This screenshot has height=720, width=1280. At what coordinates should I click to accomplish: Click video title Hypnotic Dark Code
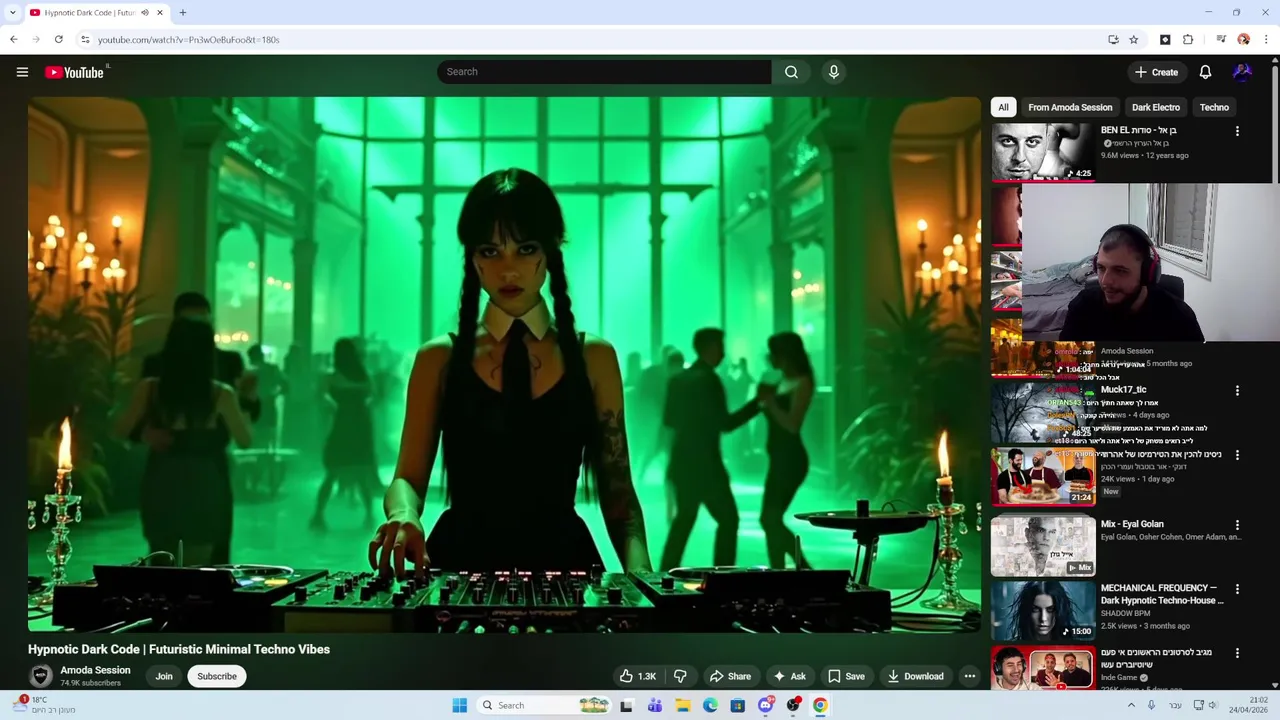(x=179, y=649)
